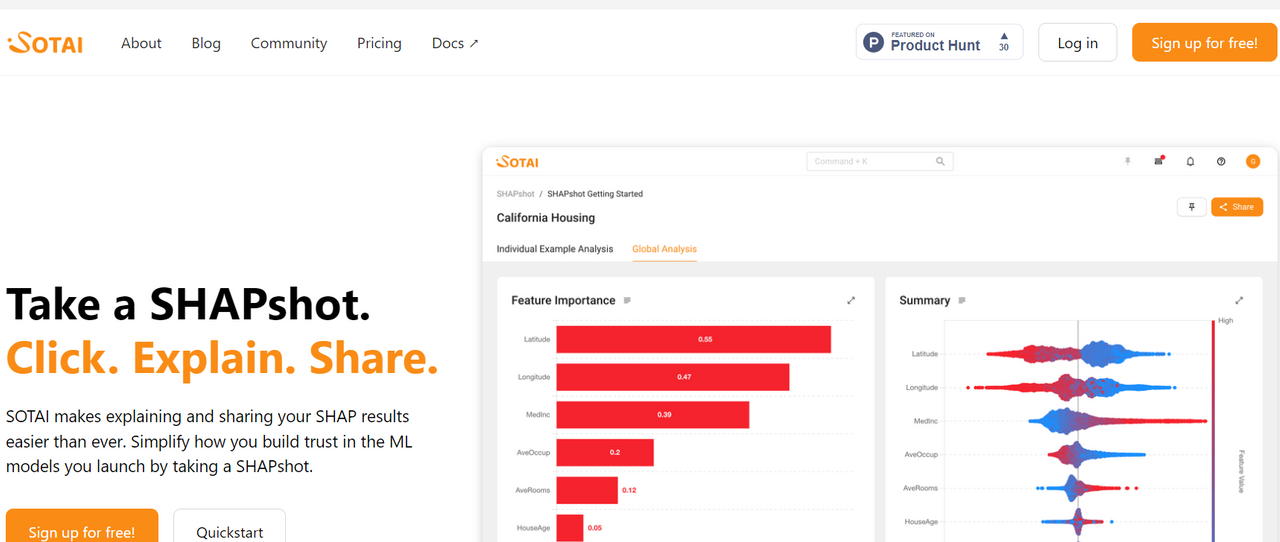Click the orange Share button
The height and width of the screenshot is (542, 1280).
pos(1237,207)
